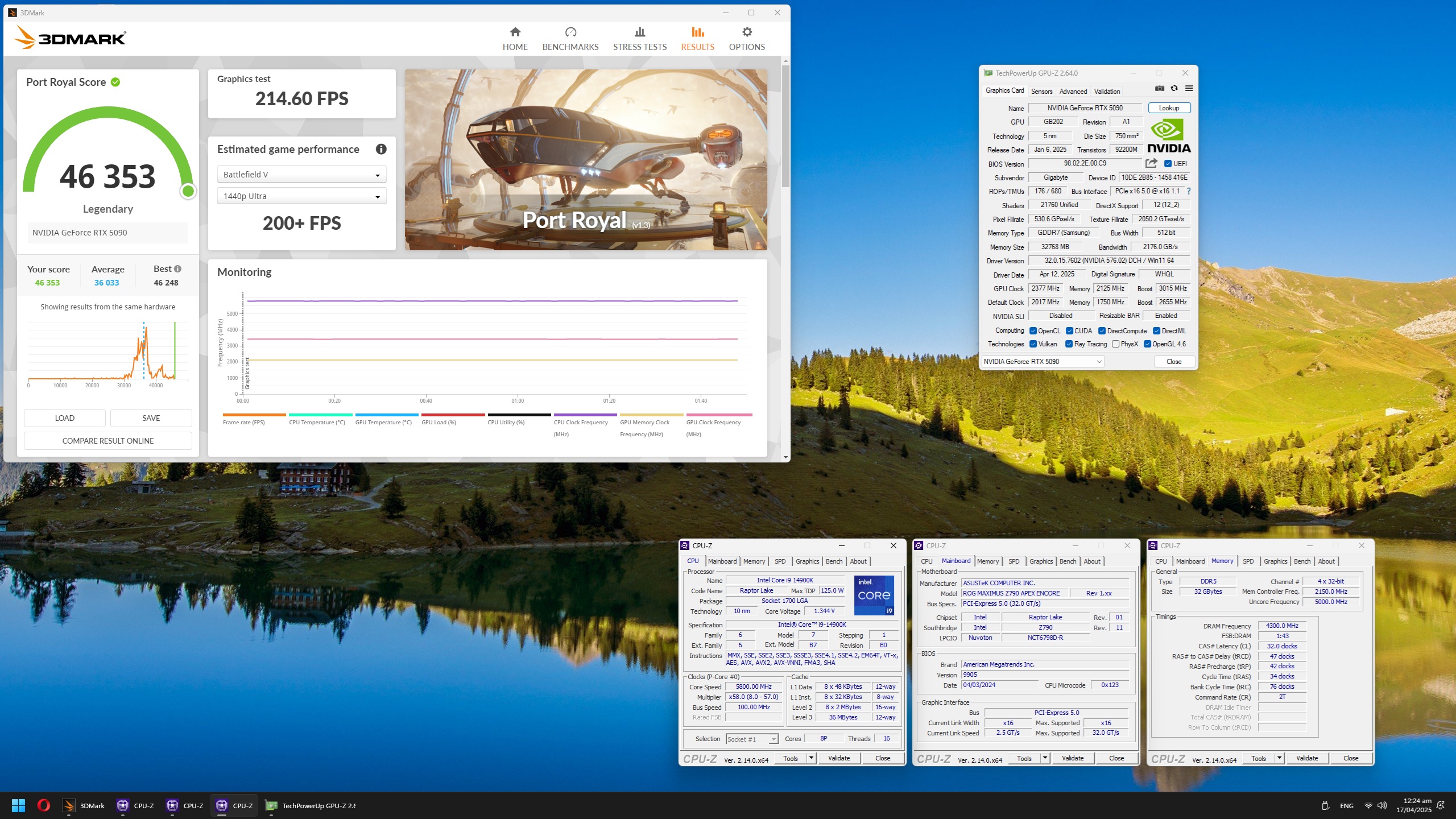Screen dimensions: 1456x819
Task: Toggle the Ray Tracing checkbox
Action: pyautogui.click(x=1069, y=344)
